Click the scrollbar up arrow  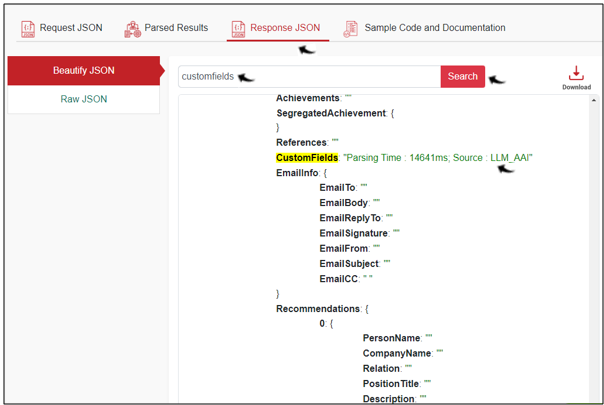click(x=594, y=101)
